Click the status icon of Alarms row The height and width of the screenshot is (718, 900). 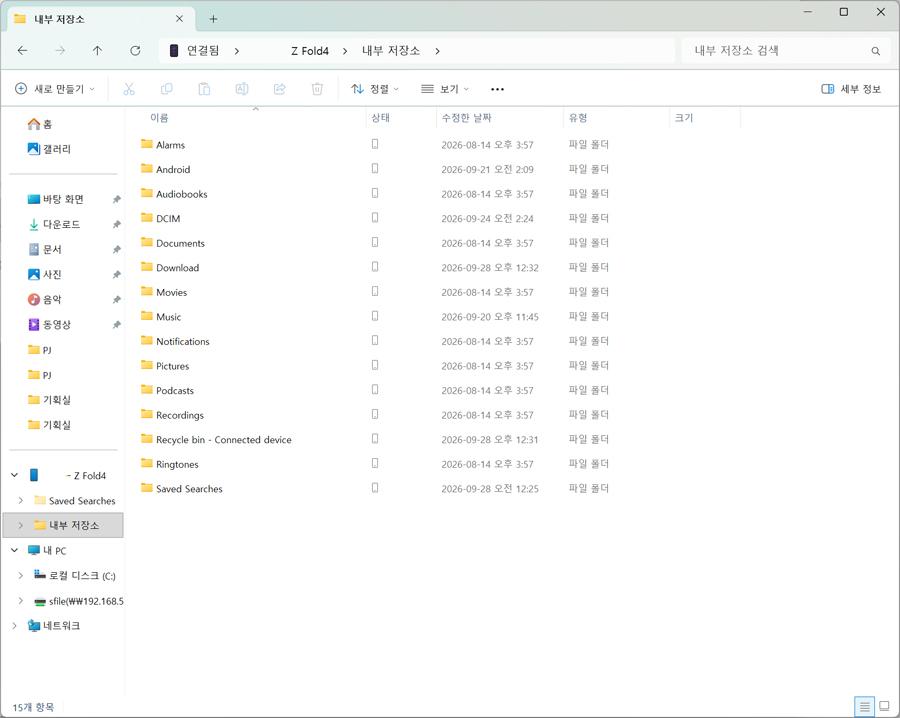(375, 144)
